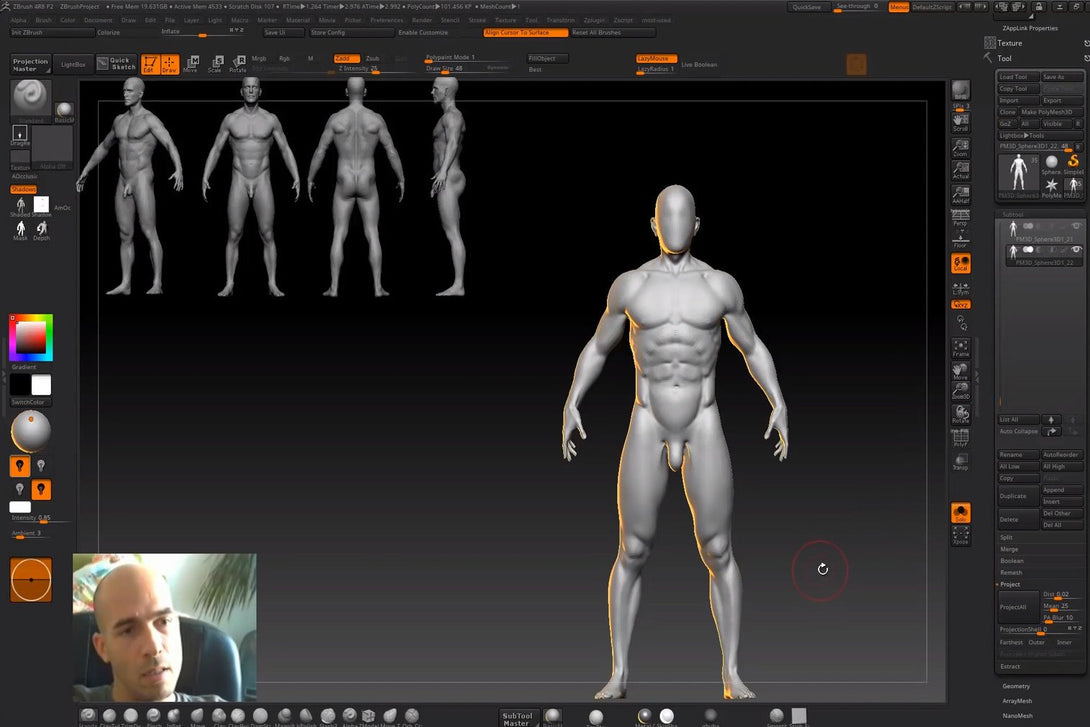
Task: Toggle LazyMouse on or off
Action: pos(656,58)
